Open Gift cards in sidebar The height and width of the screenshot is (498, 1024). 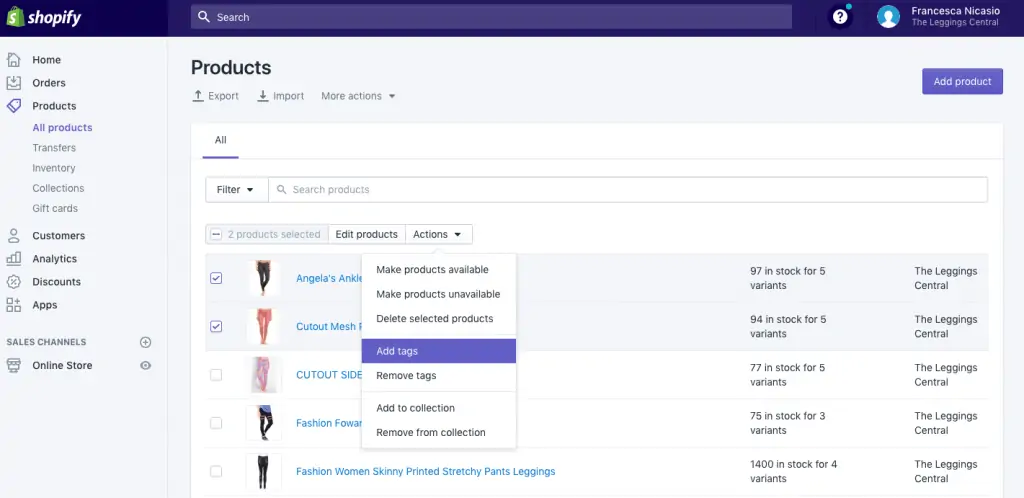click(55, 209)
